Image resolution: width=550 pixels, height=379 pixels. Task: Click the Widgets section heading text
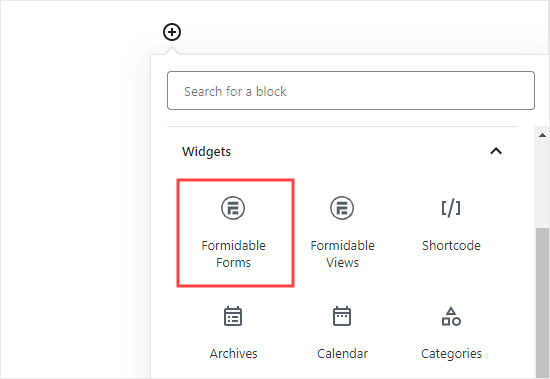(206, 152)
